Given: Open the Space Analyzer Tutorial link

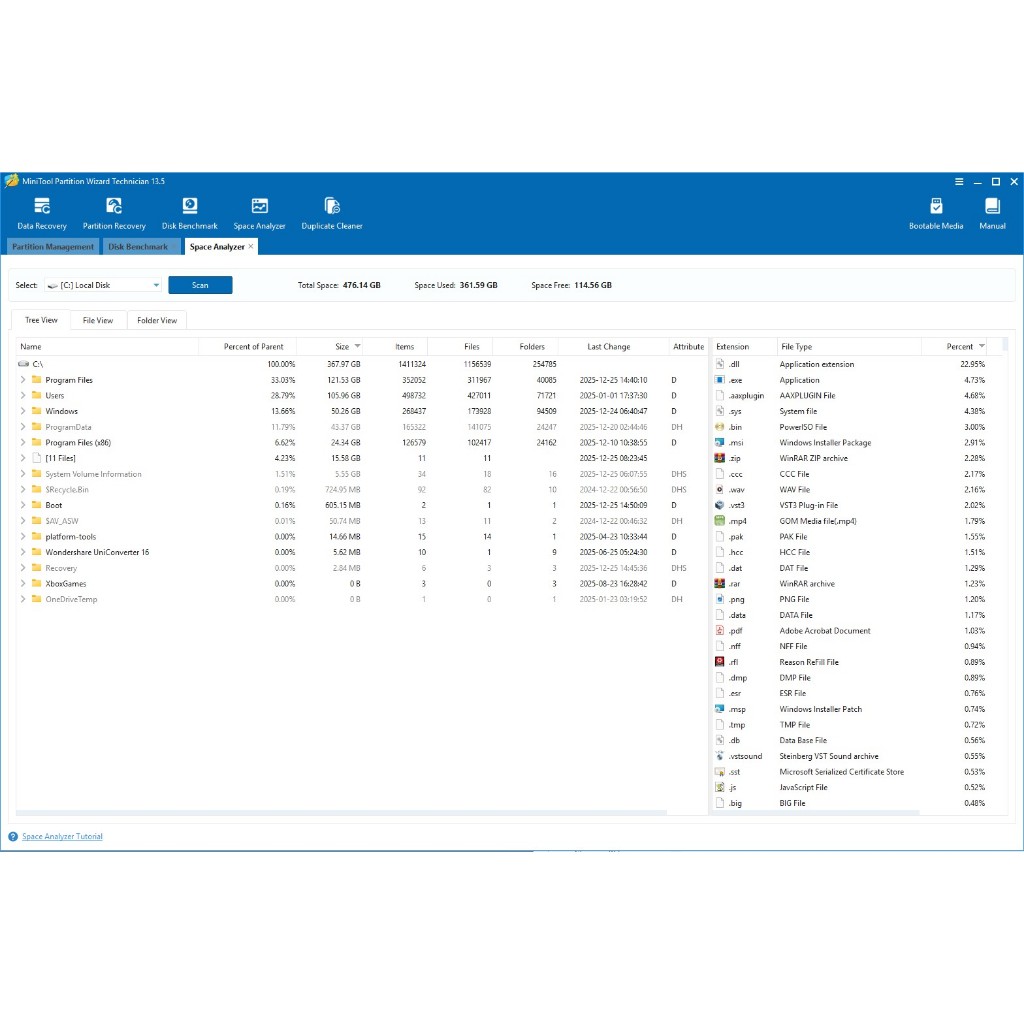Looking at the screenshot, I should (x=62, y=836).
